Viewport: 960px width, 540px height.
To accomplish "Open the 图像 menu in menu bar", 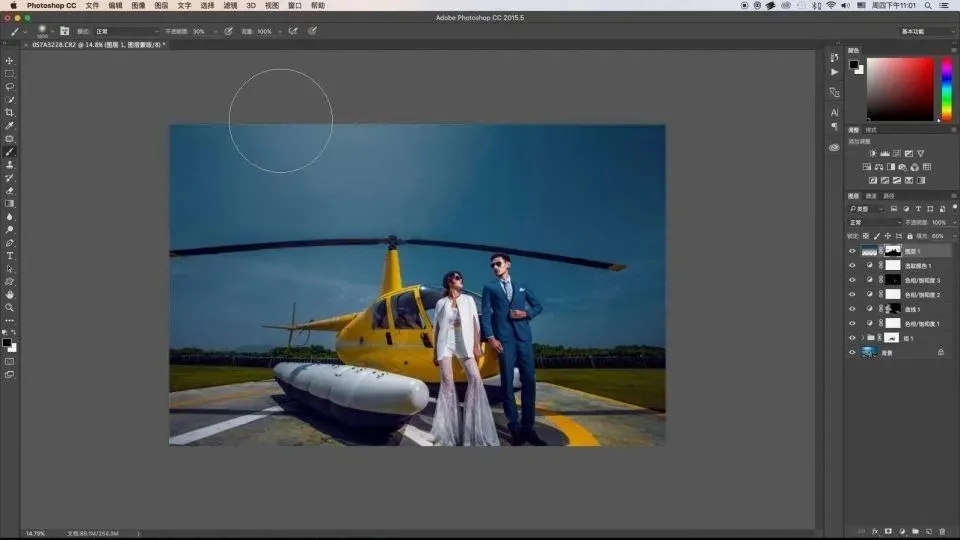I will pyautogui.click(x=139, y=5).
